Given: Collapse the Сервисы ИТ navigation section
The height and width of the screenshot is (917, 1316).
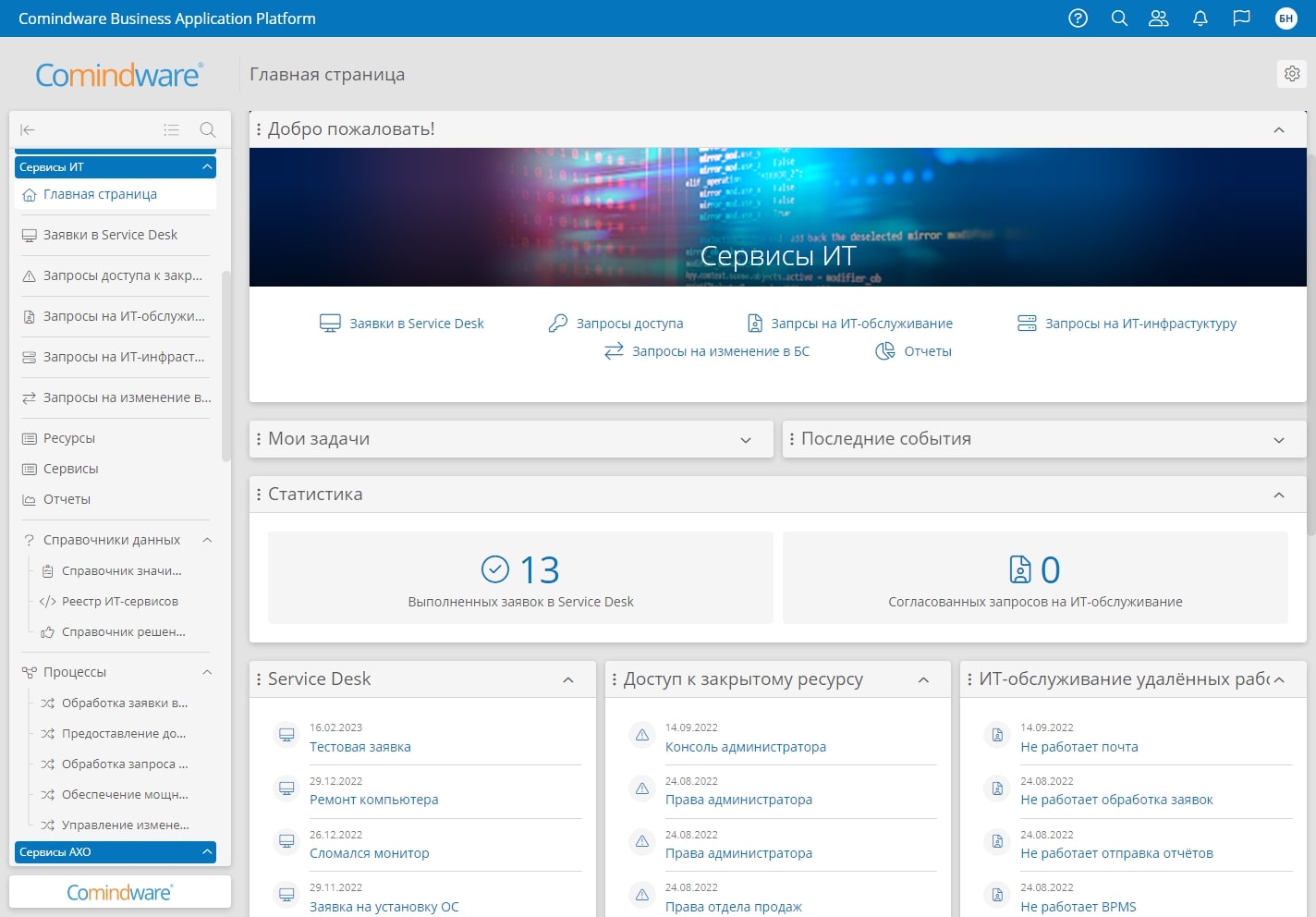Looking at the screenshot, I should (207, 166).
